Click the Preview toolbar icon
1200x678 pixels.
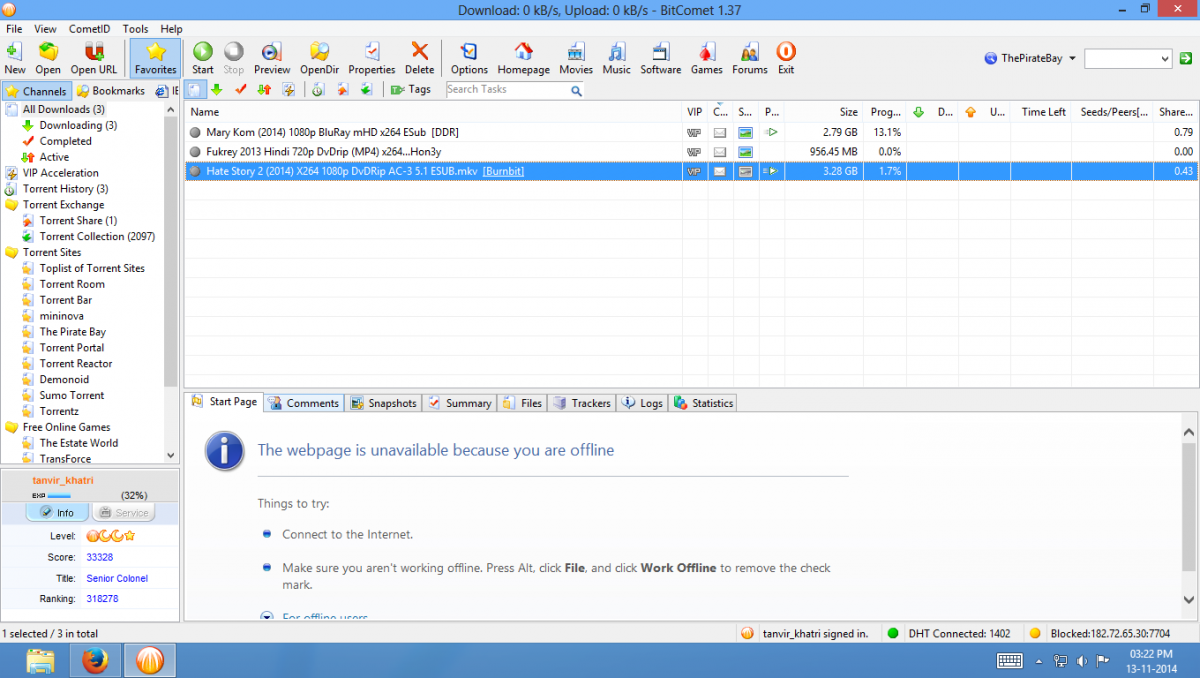pyautogui.click(x=271, y=58)
